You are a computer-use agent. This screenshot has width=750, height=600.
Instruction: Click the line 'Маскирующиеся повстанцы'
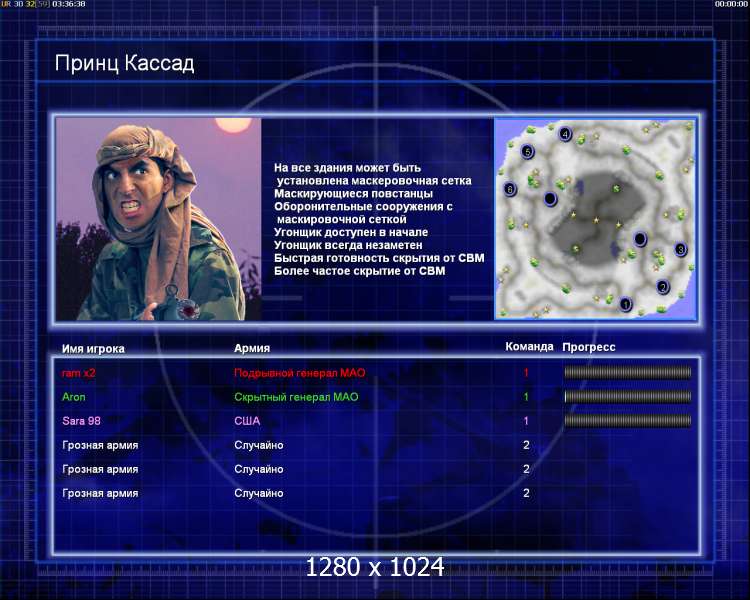point(353,194)
